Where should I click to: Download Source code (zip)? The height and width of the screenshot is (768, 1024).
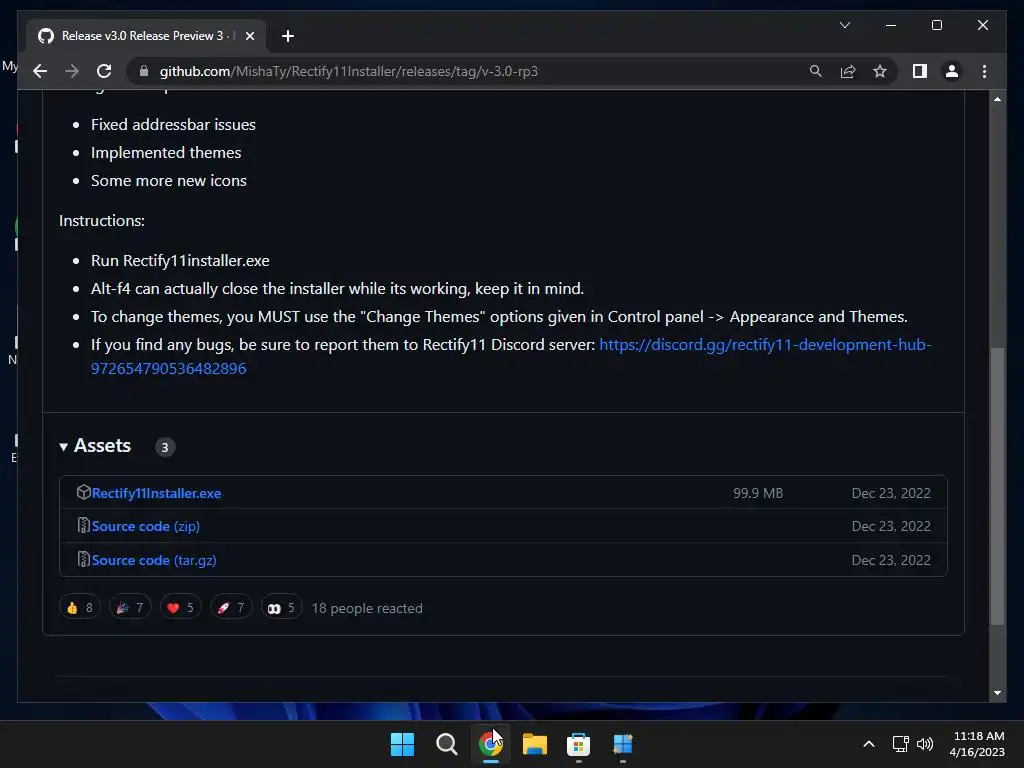[x=146, y=526]
